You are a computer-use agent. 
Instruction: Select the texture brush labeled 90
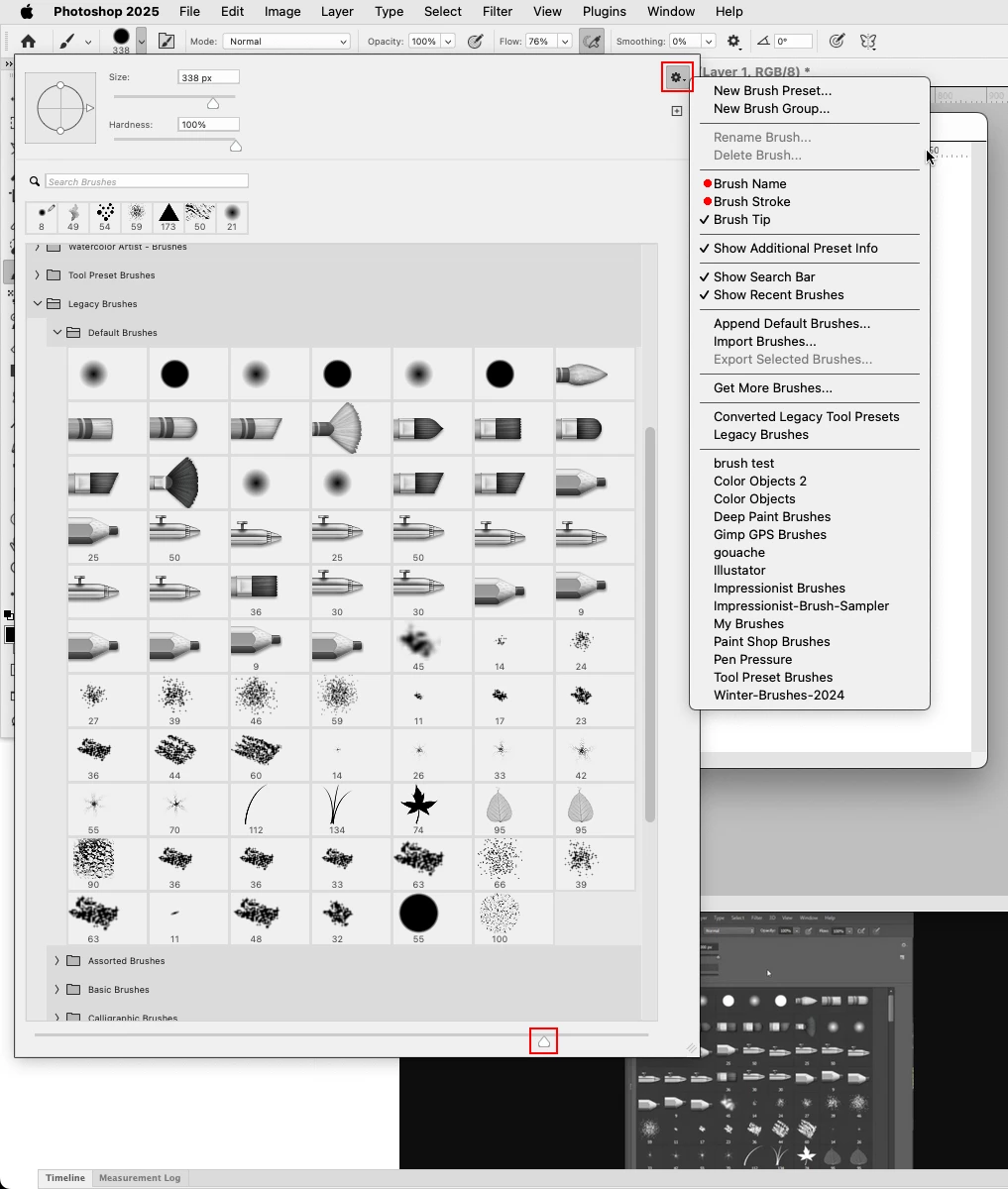[93, 862]
